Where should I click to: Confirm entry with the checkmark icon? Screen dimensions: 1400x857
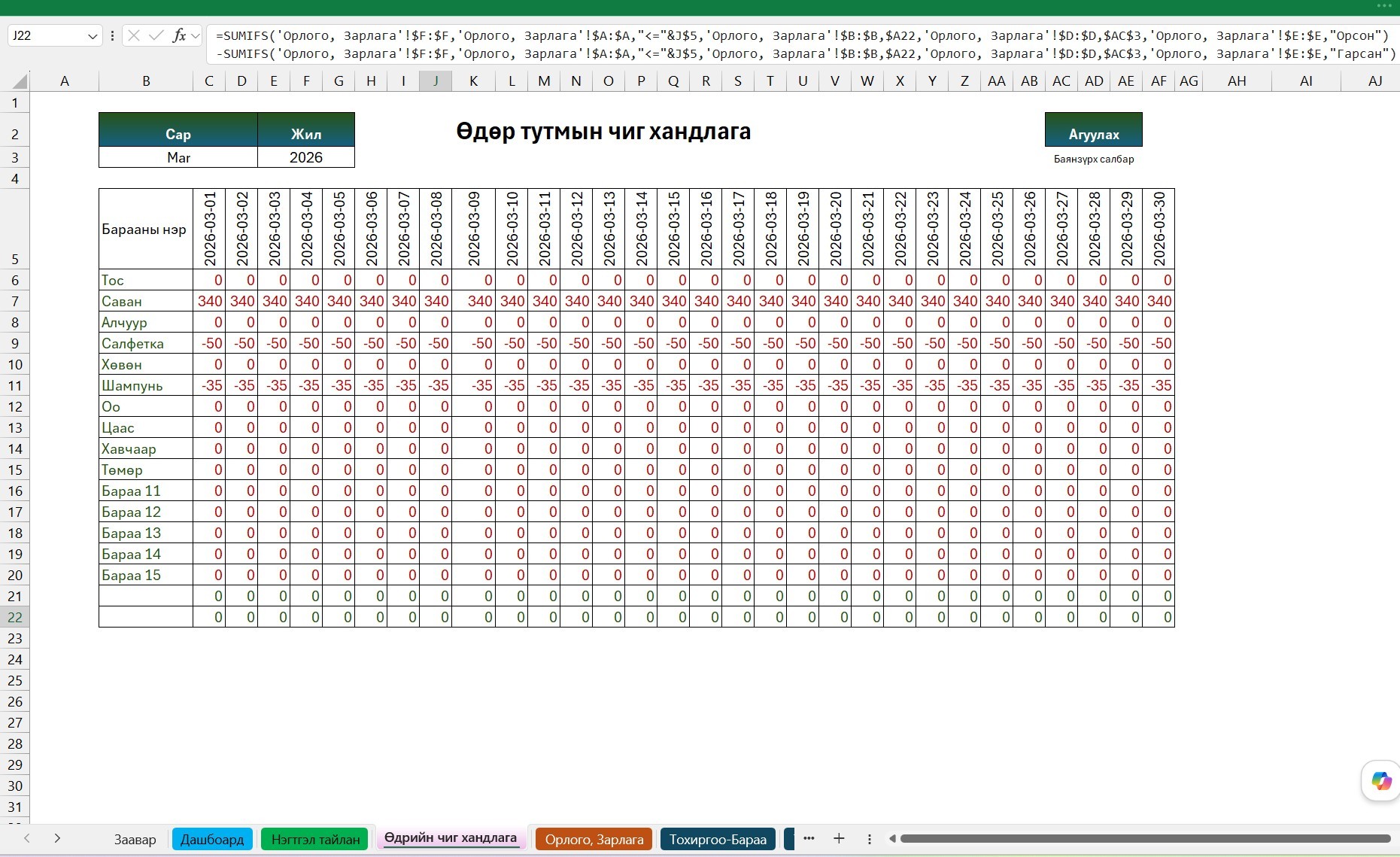(x=156, y=35)
